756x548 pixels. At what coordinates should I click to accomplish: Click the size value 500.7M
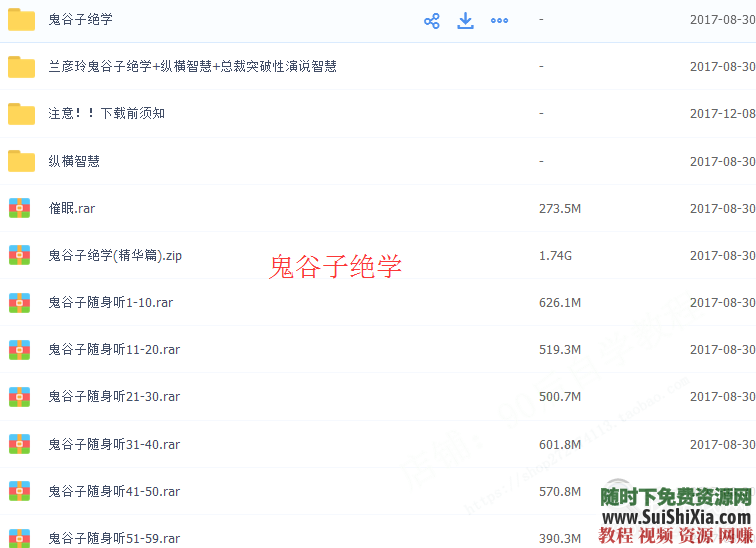click(560, 397)
